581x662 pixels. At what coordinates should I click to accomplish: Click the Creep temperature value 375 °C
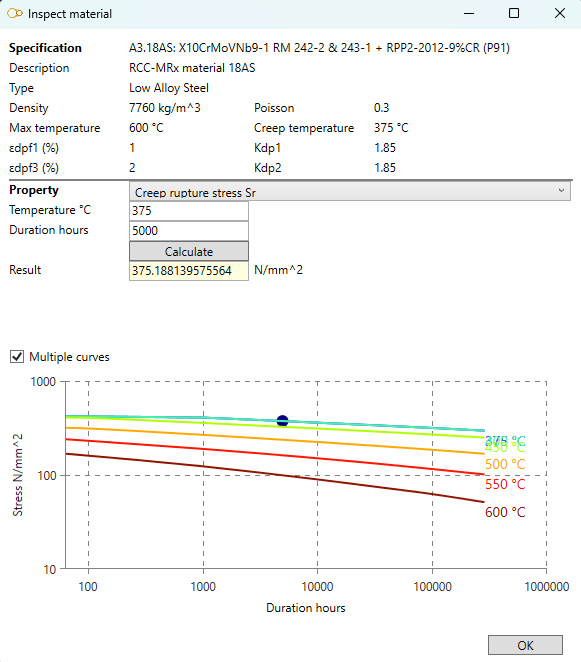(391, 128)
